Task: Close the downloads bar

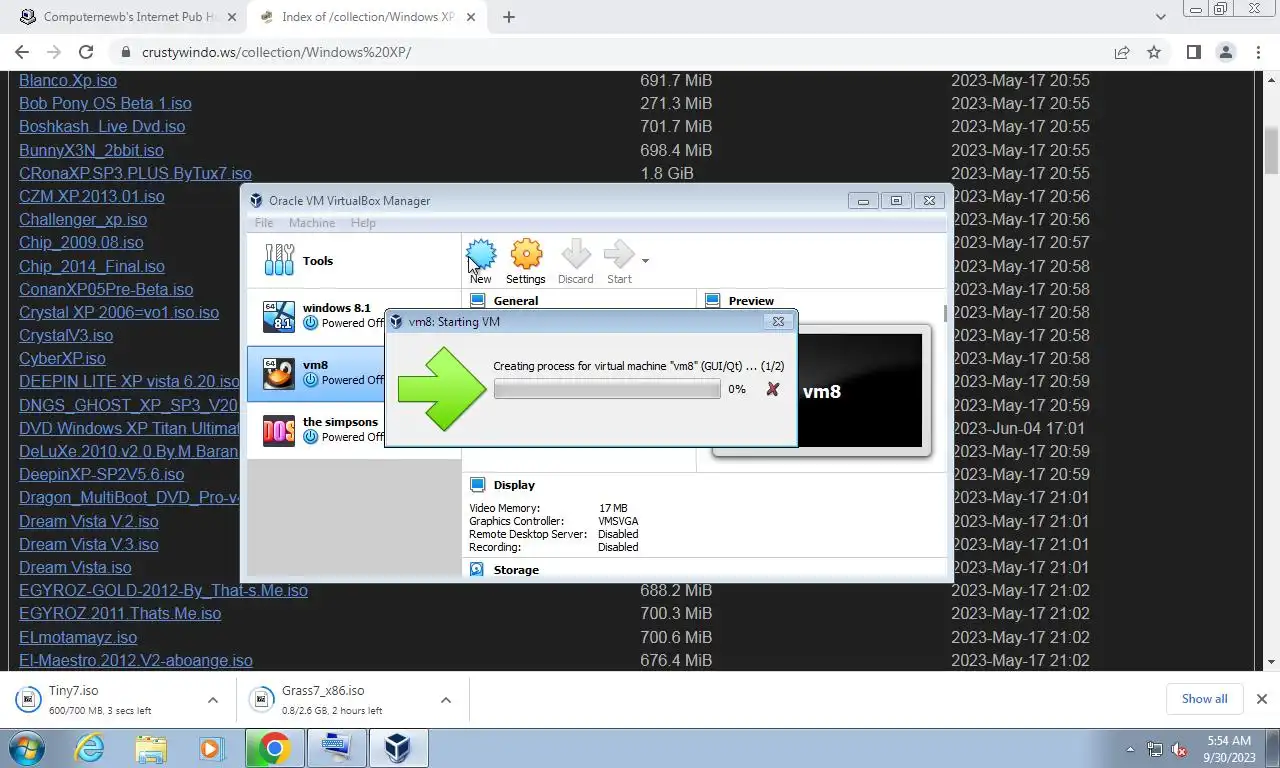Action: 1261,699
